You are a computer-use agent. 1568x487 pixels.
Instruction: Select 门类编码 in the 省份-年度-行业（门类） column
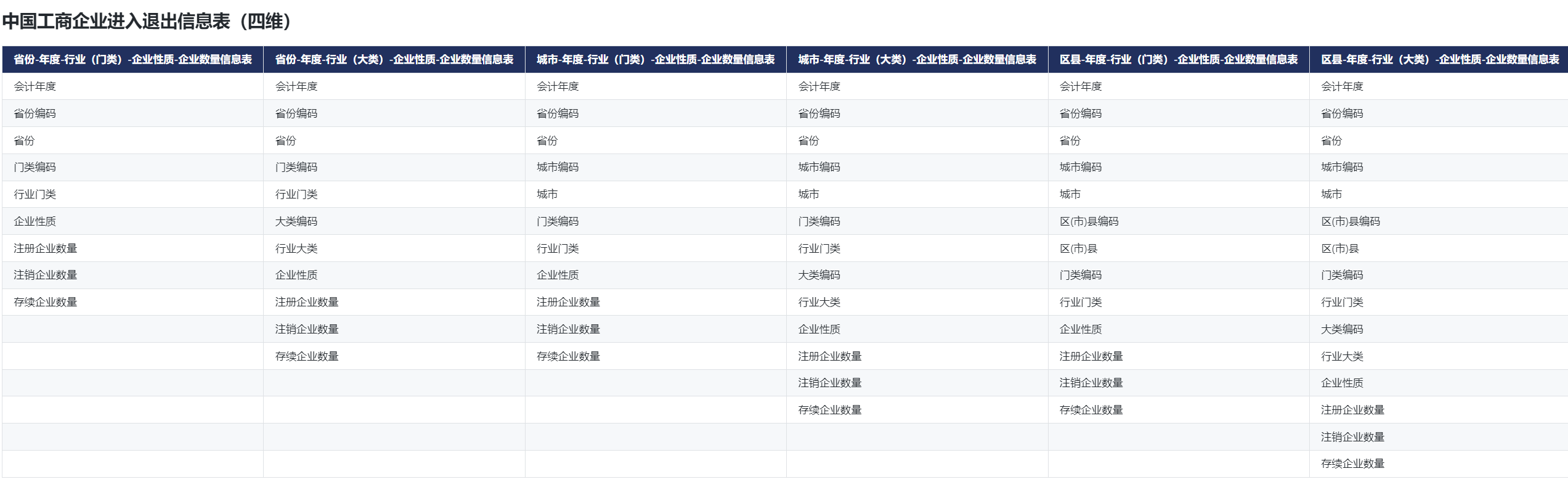(35, 167)
